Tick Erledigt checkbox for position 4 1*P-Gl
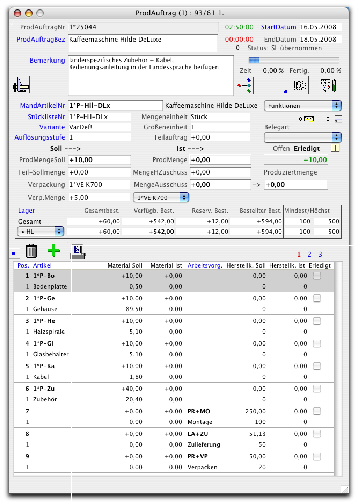The width and height of the screenshot is (363, 504). coord(317,343)
